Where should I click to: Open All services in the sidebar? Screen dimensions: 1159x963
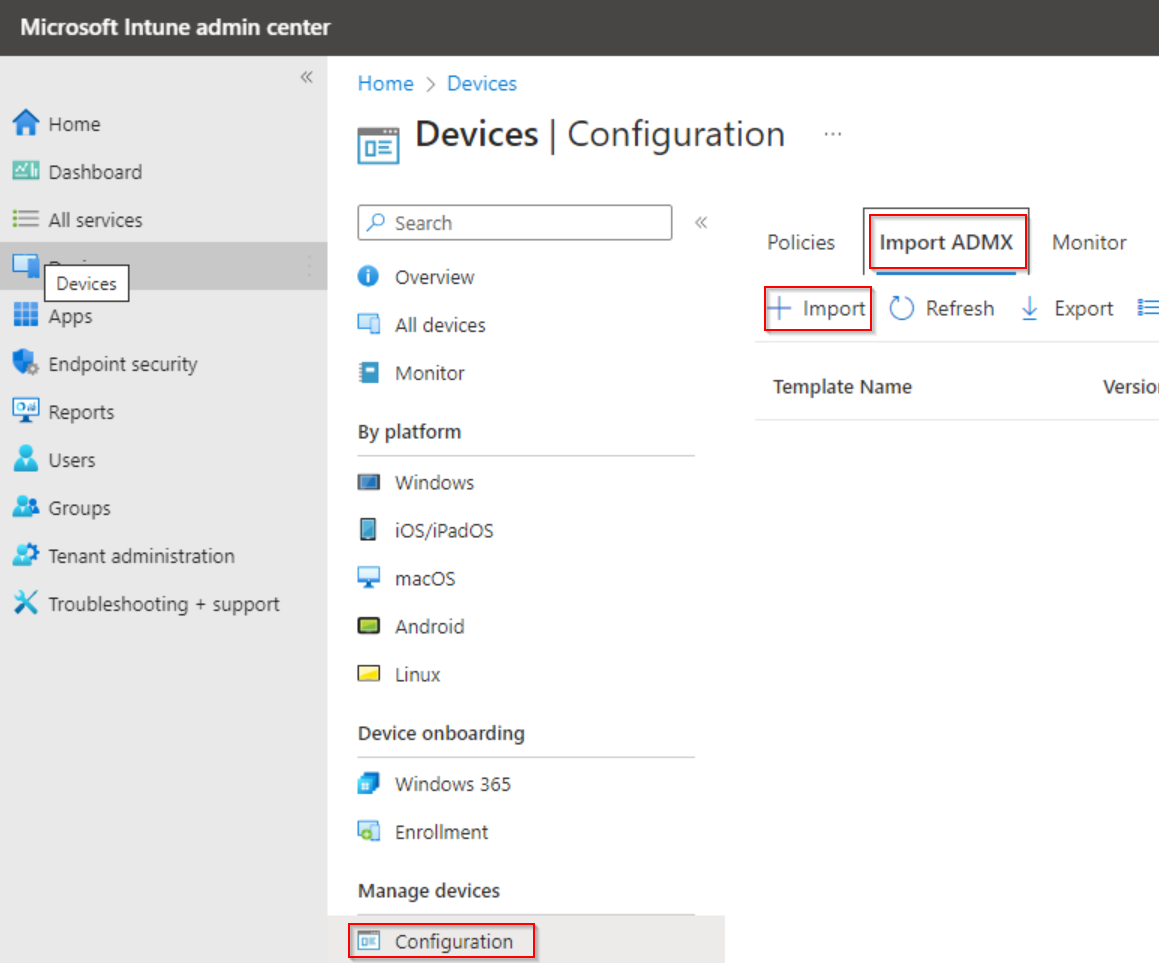(95, 220)
